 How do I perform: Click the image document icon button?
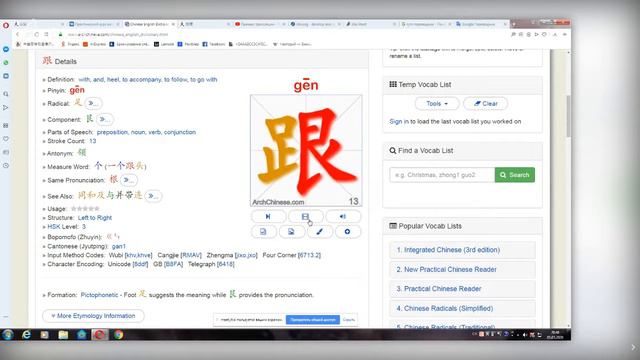291,232
